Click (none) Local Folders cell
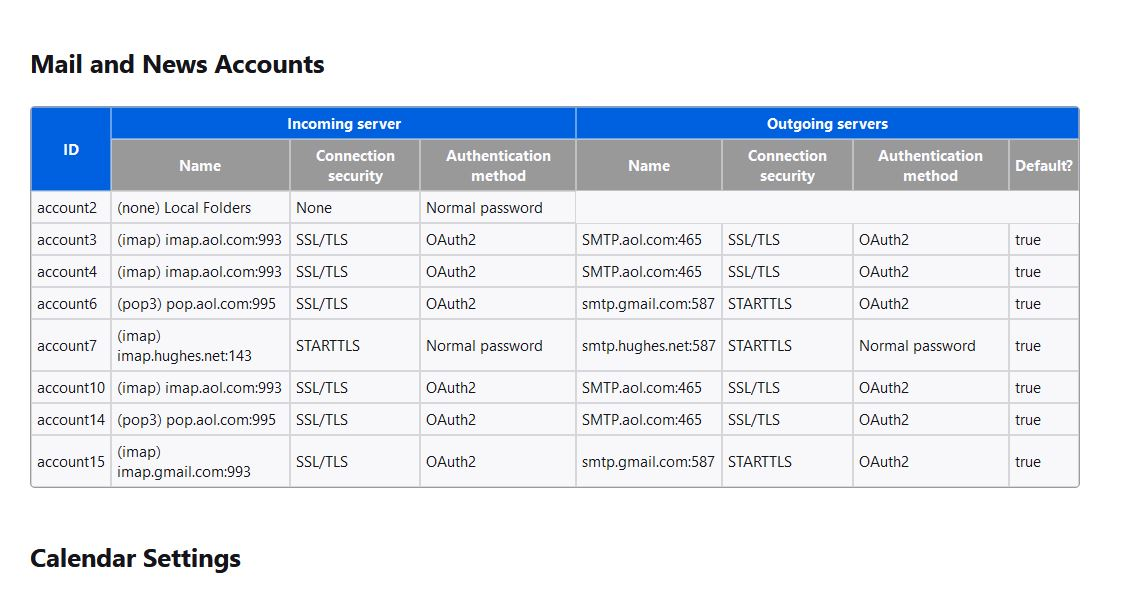The width and height of the screenshot is (1122, 605). pyautogui.click(x=184, y=208)
